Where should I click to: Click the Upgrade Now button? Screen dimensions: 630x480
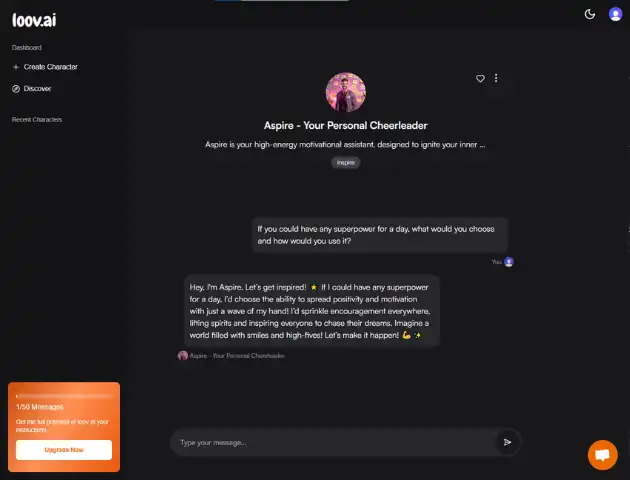pyautogui.click(x=64, y=450)
